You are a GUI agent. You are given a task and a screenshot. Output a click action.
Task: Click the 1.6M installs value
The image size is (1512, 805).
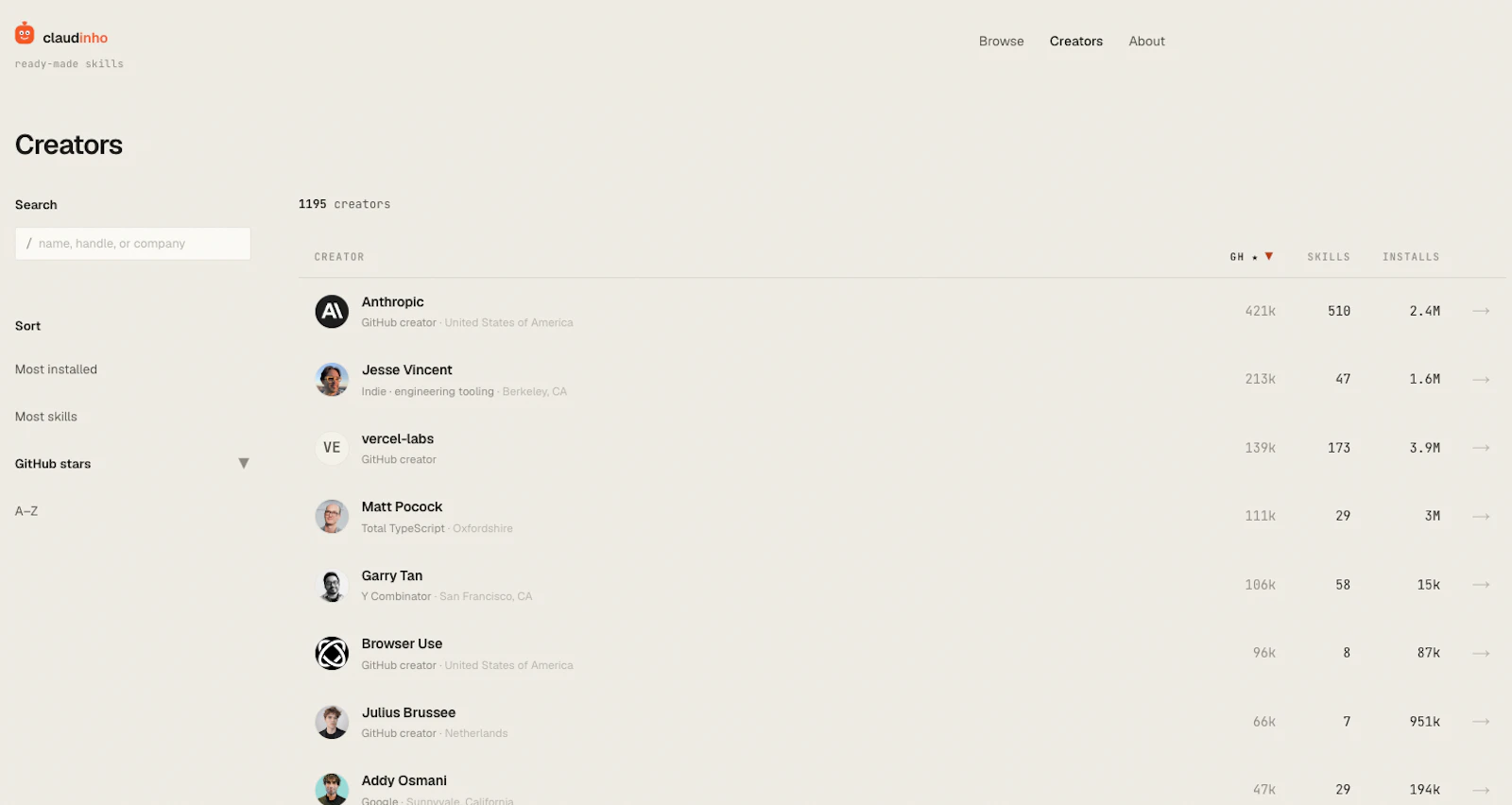[1425, 379]
